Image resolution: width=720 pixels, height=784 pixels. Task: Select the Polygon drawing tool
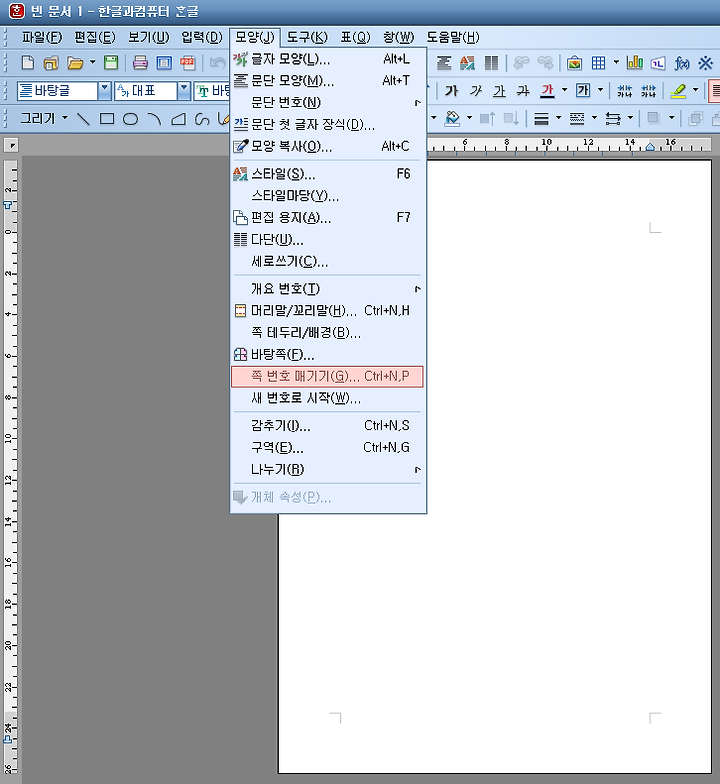point(178,119)
